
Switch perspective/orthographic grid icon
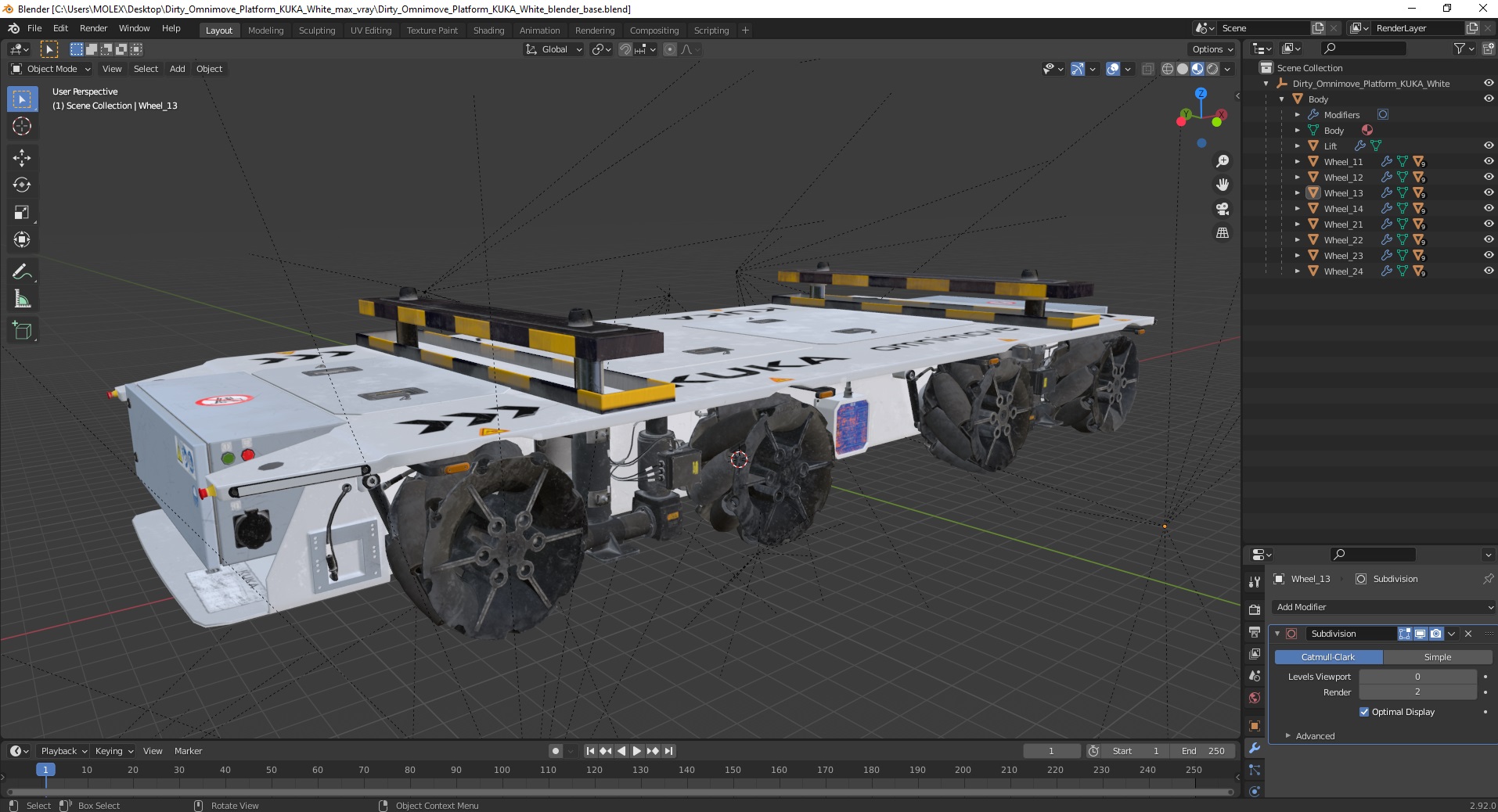click(x=1222, y=233)
